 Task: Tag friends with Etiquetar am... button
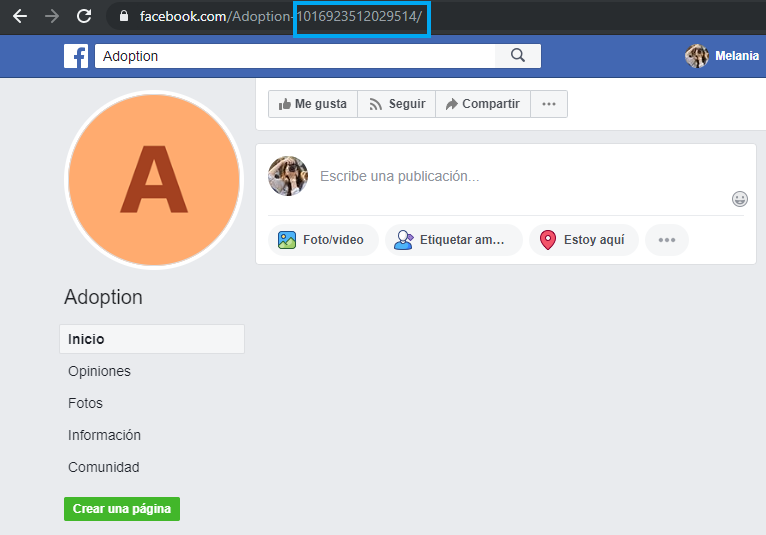(454, 240)
